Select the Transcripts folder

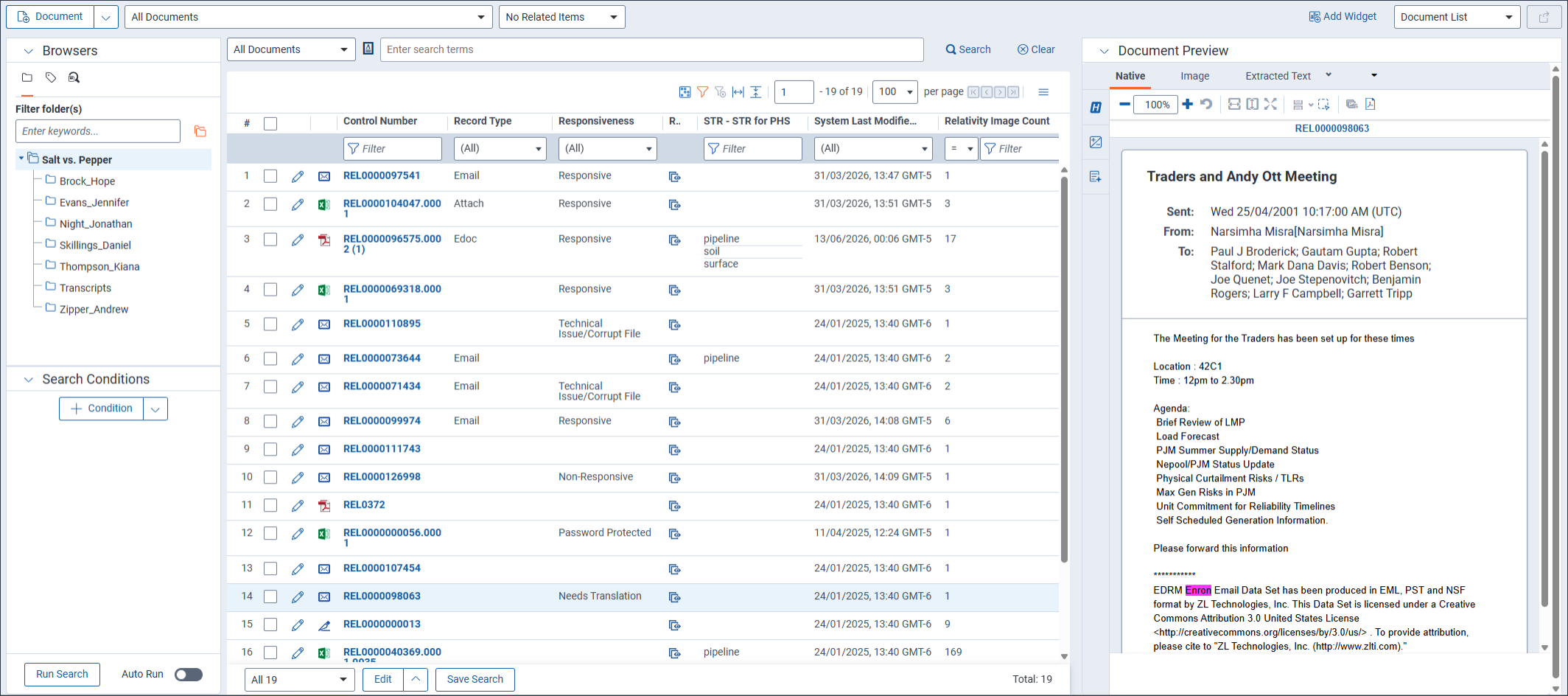point(85,288)
